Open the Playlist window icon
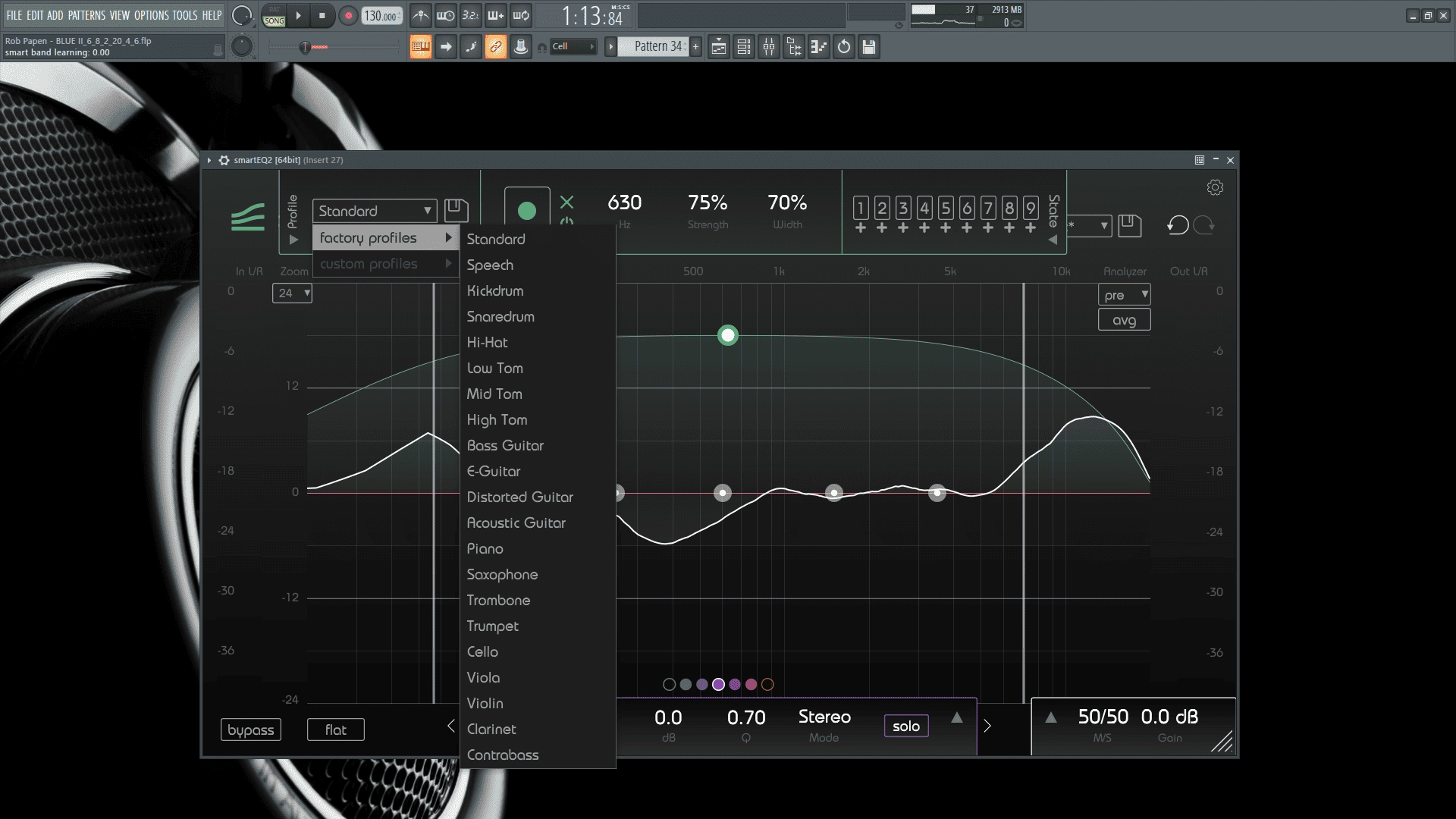This screenshot has height=819, width=1456. 719,47
